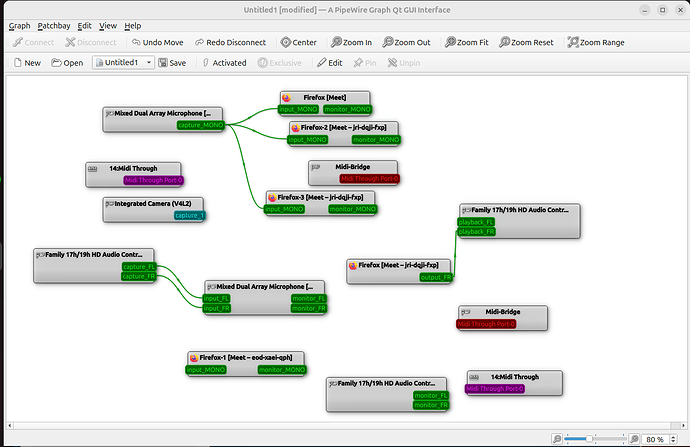Open a patchbay file
Image resolution: width=690 pixels, height=447 pixels.
pyautogui.click(x=67, y=63)
